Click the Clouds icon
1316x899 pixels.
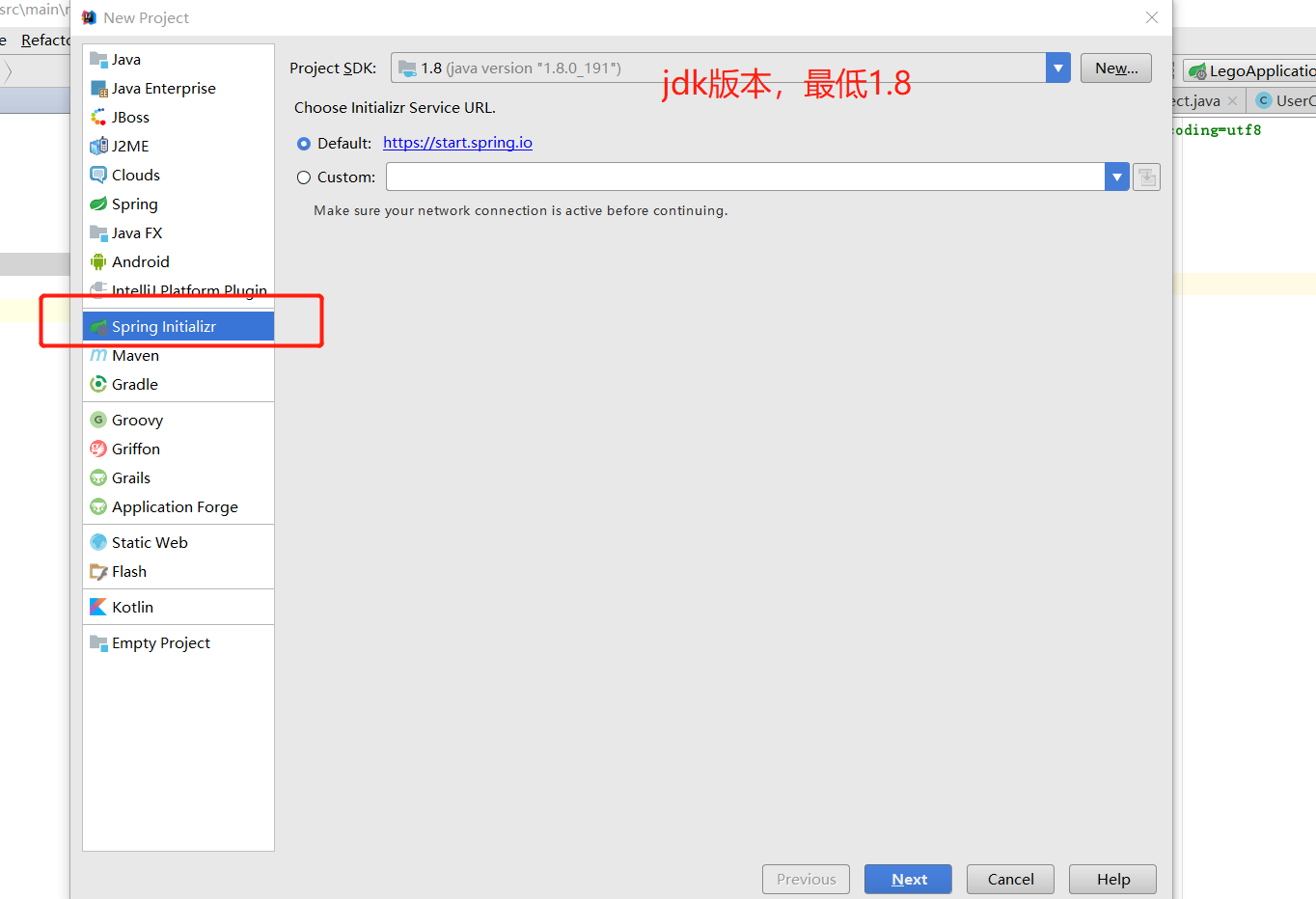pyautogui.click(x=98, y=176)
